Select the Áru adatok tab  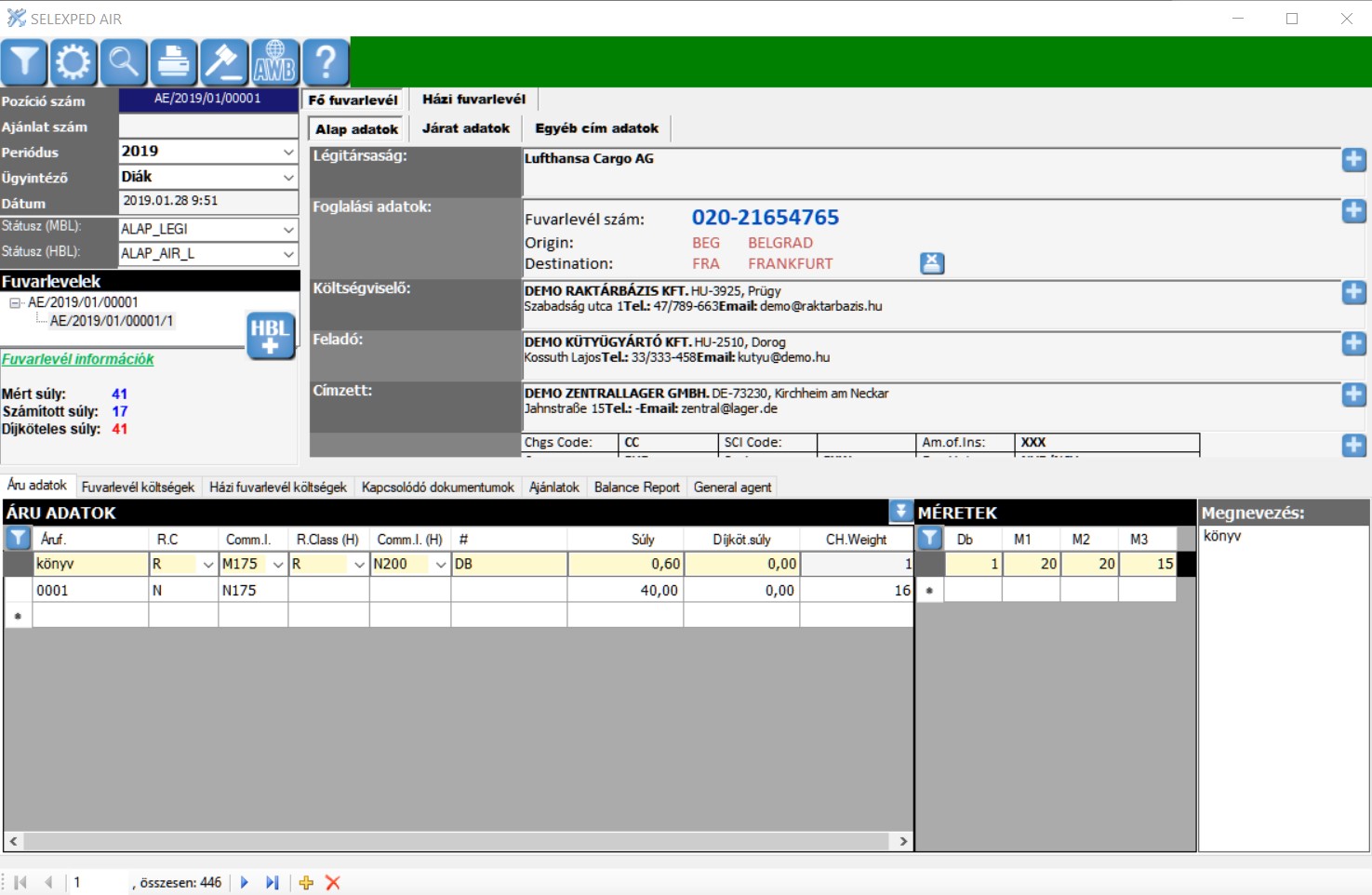(x=37, y=485)
